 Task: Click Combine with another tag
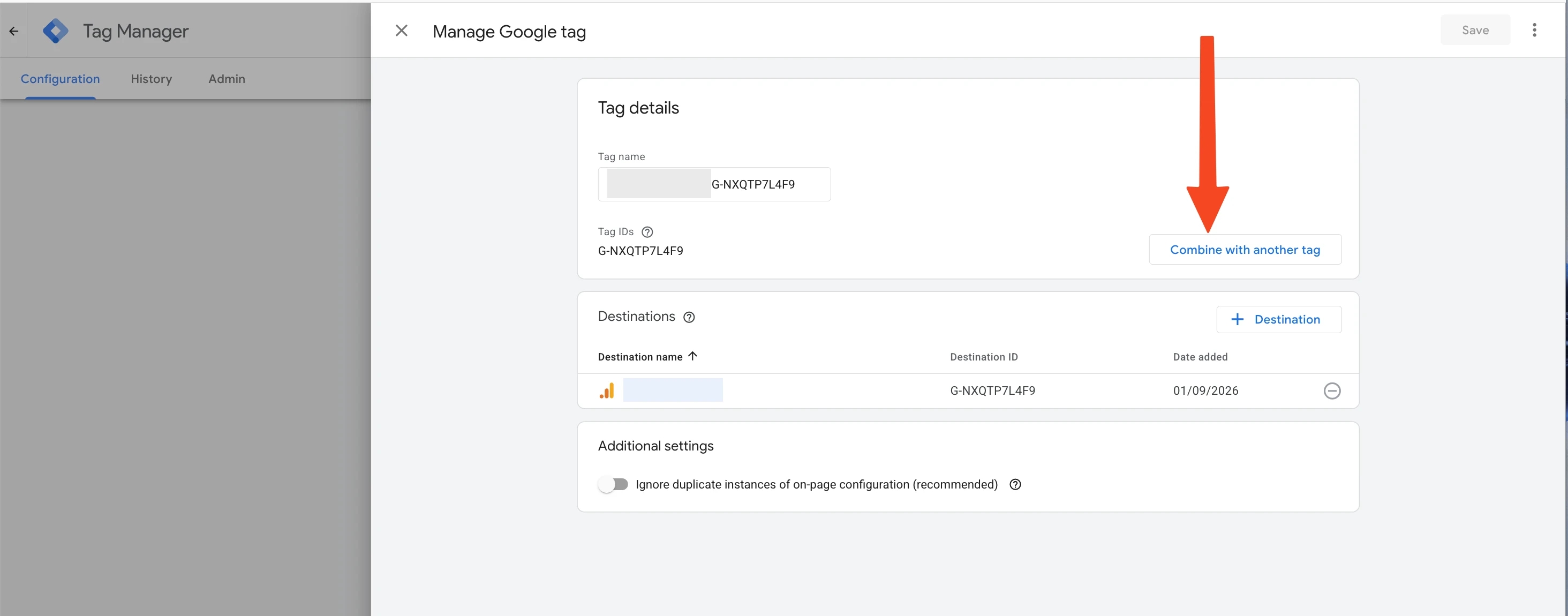[1245, 250]
